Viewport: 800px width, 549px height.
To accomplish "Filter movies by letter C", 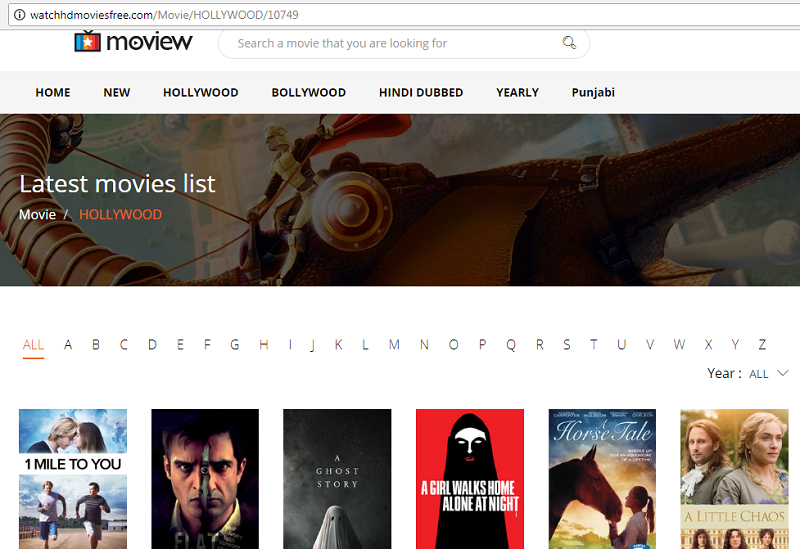I will tap(123, 345).
